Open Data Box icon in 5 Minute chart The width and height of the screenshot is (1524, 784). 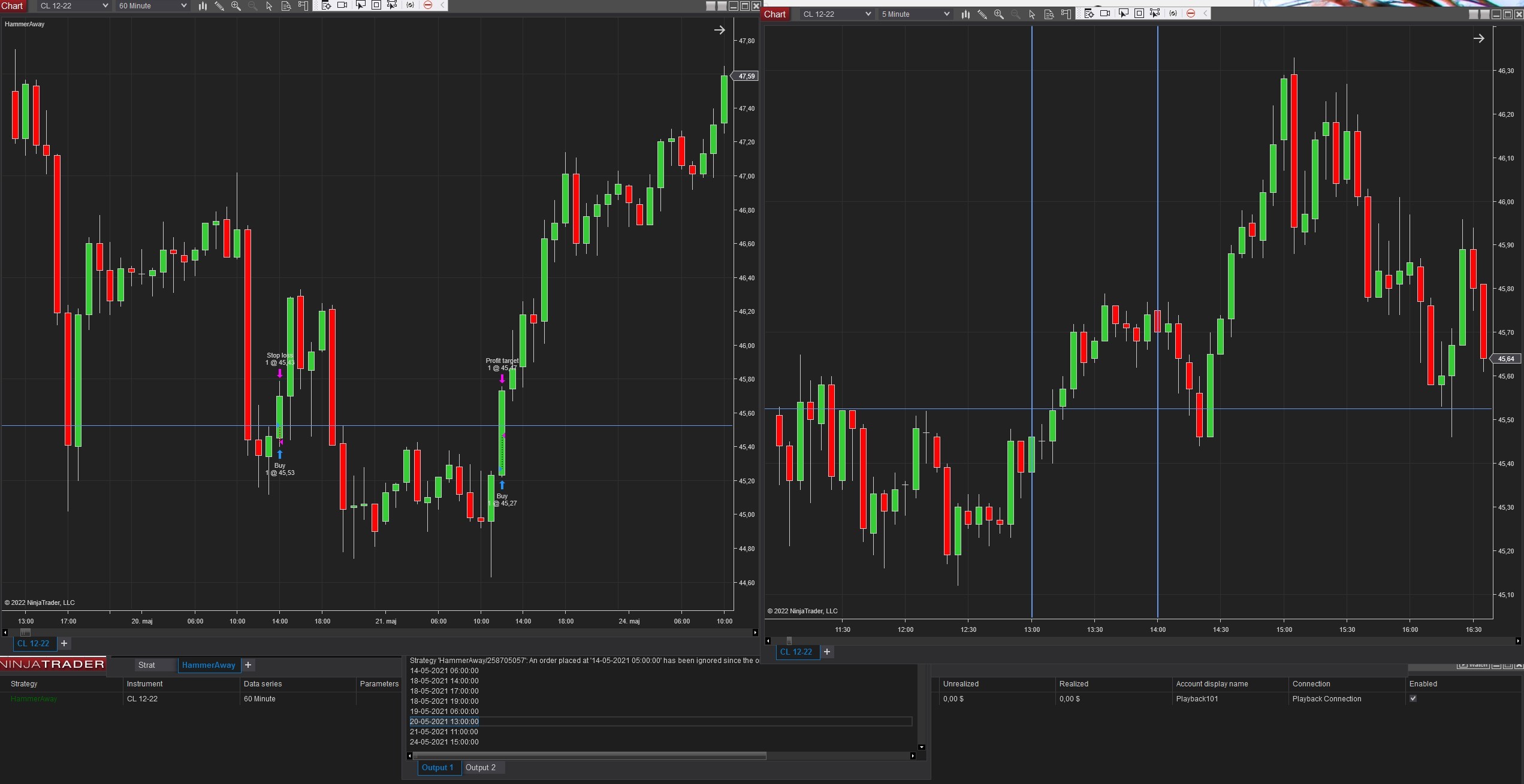coord(1049,14)
